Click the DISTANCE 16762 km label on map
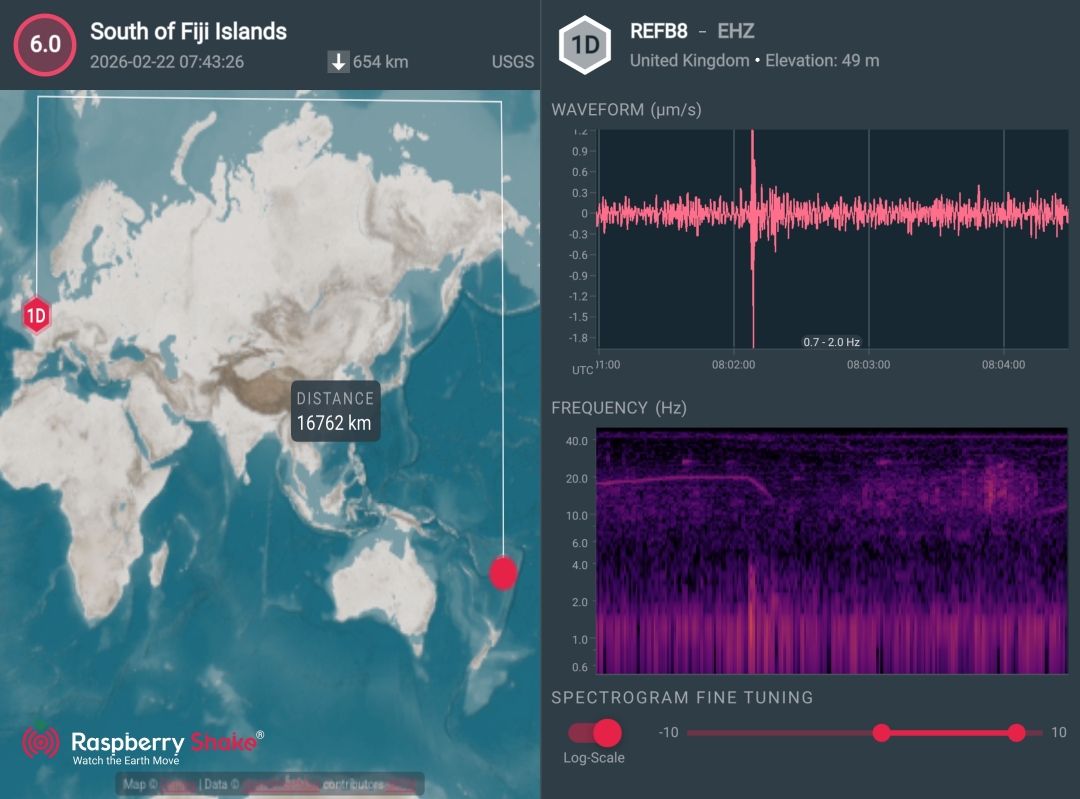Viewport: 1080px width, 799px height. click(334, 411)
